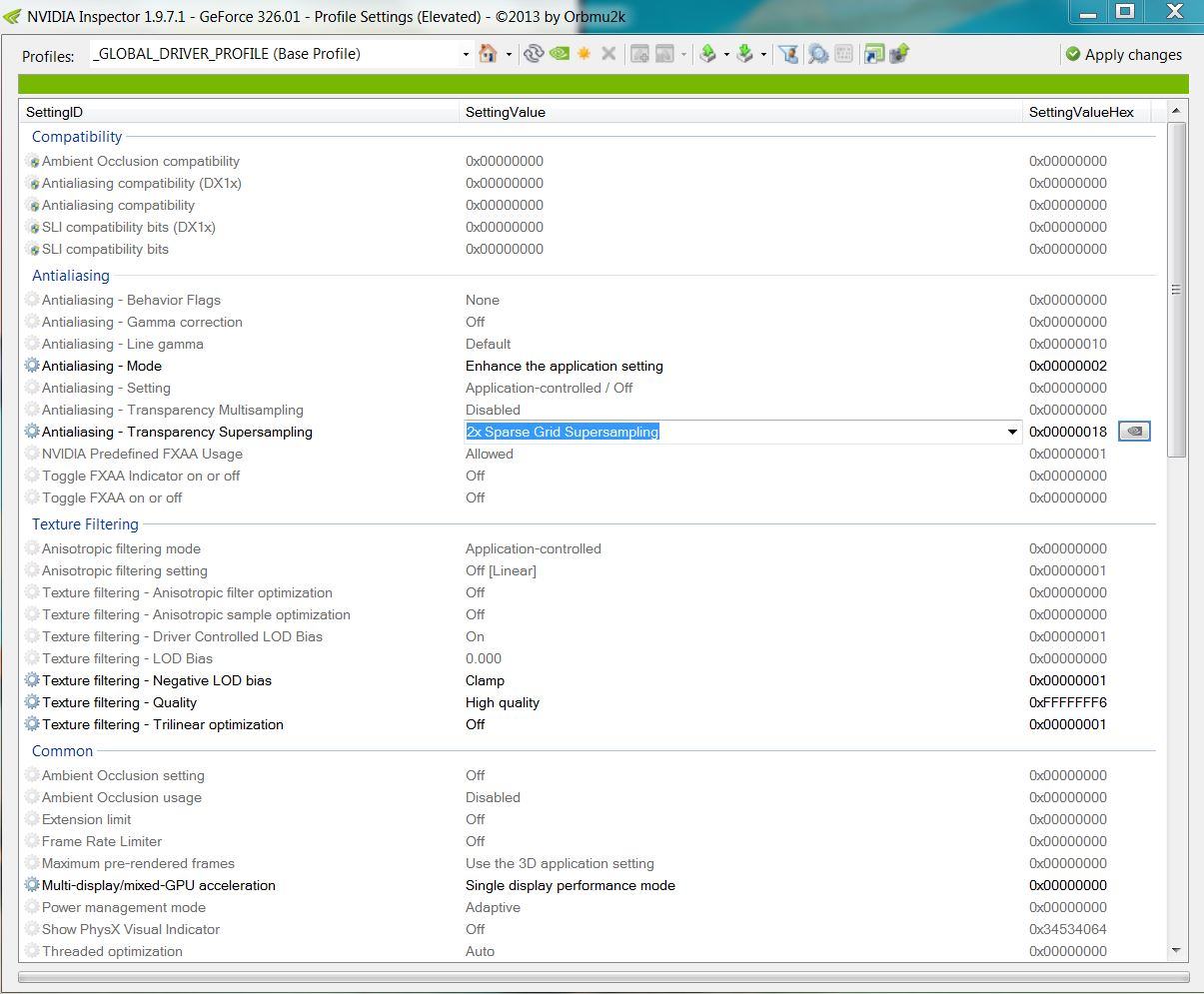Click vertical scrollbar up arrow

click(x=1175, y=111)
